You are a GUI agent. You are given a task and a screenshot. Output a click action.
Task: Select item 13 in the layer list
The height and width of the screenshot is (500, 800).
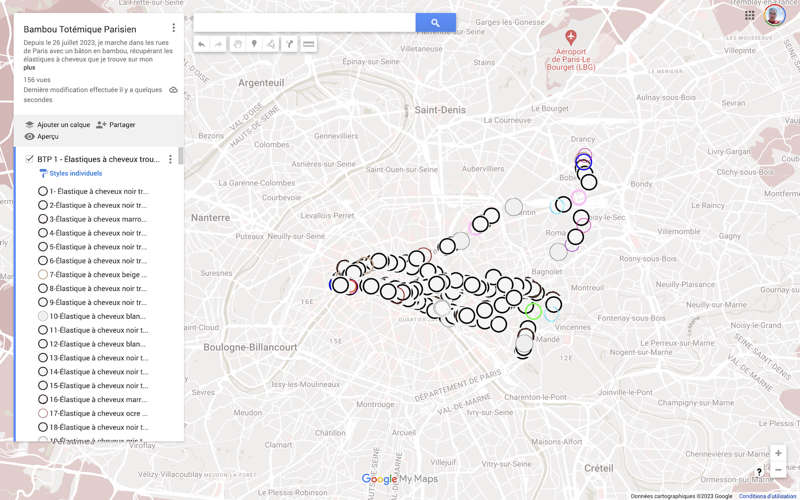[x=97, y=358]
